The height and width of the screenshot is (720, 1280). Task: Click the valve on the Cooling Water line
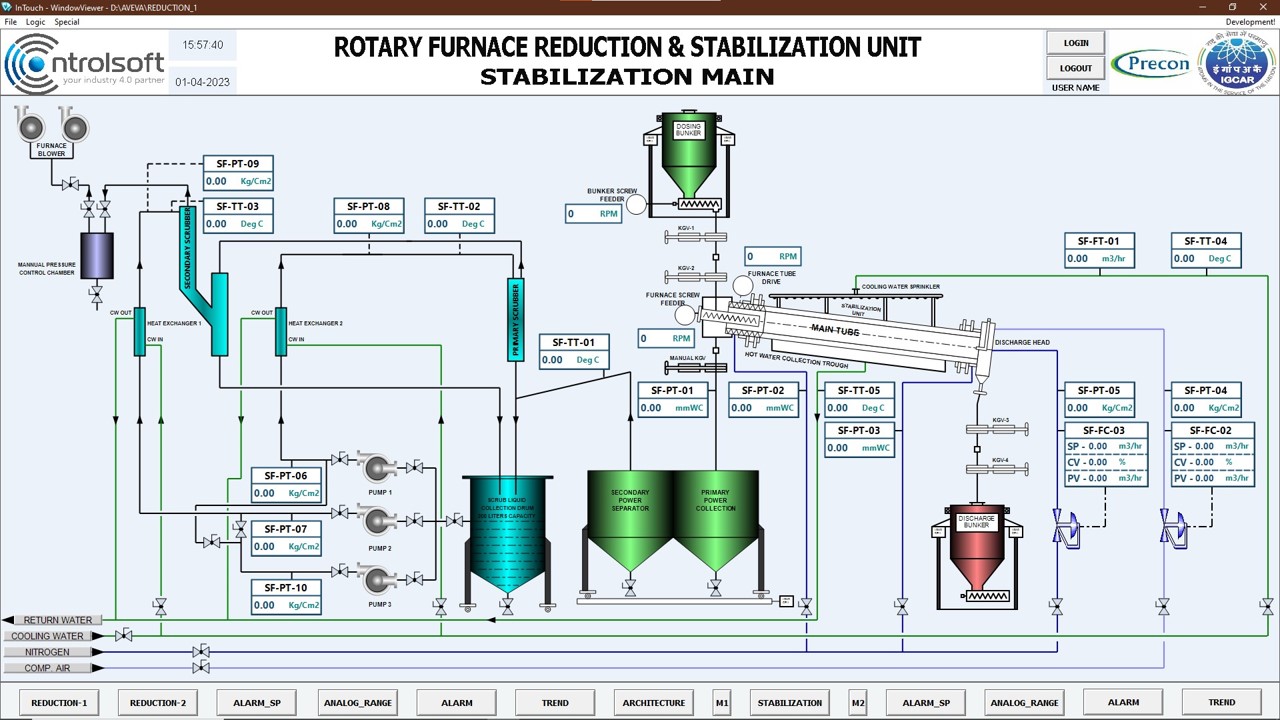pos(123,636)
